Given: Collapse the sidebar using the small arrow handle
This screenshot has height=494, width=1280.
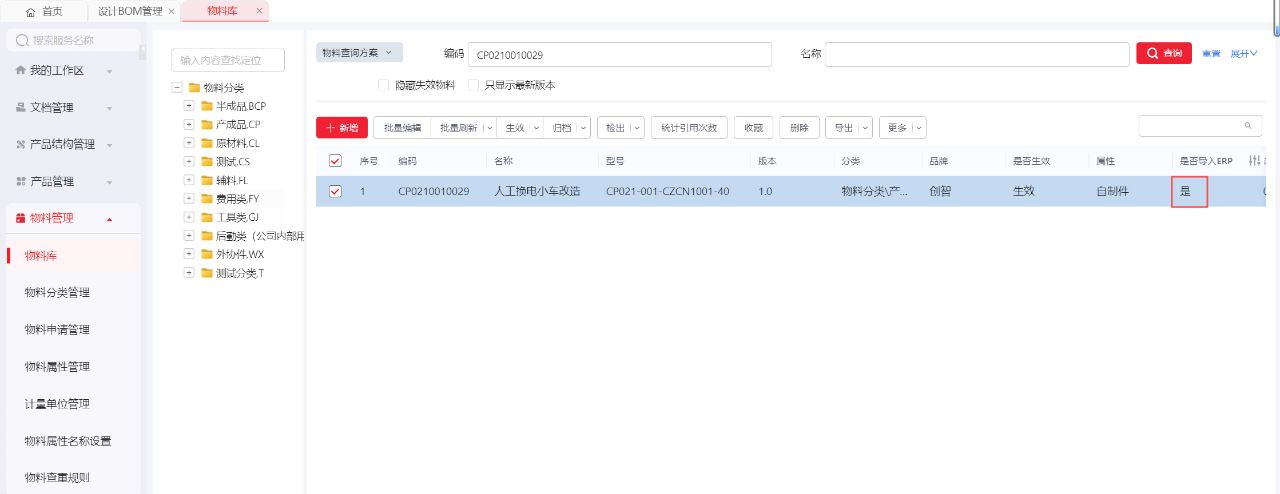Looking at the screenshot, I should 142,51.
